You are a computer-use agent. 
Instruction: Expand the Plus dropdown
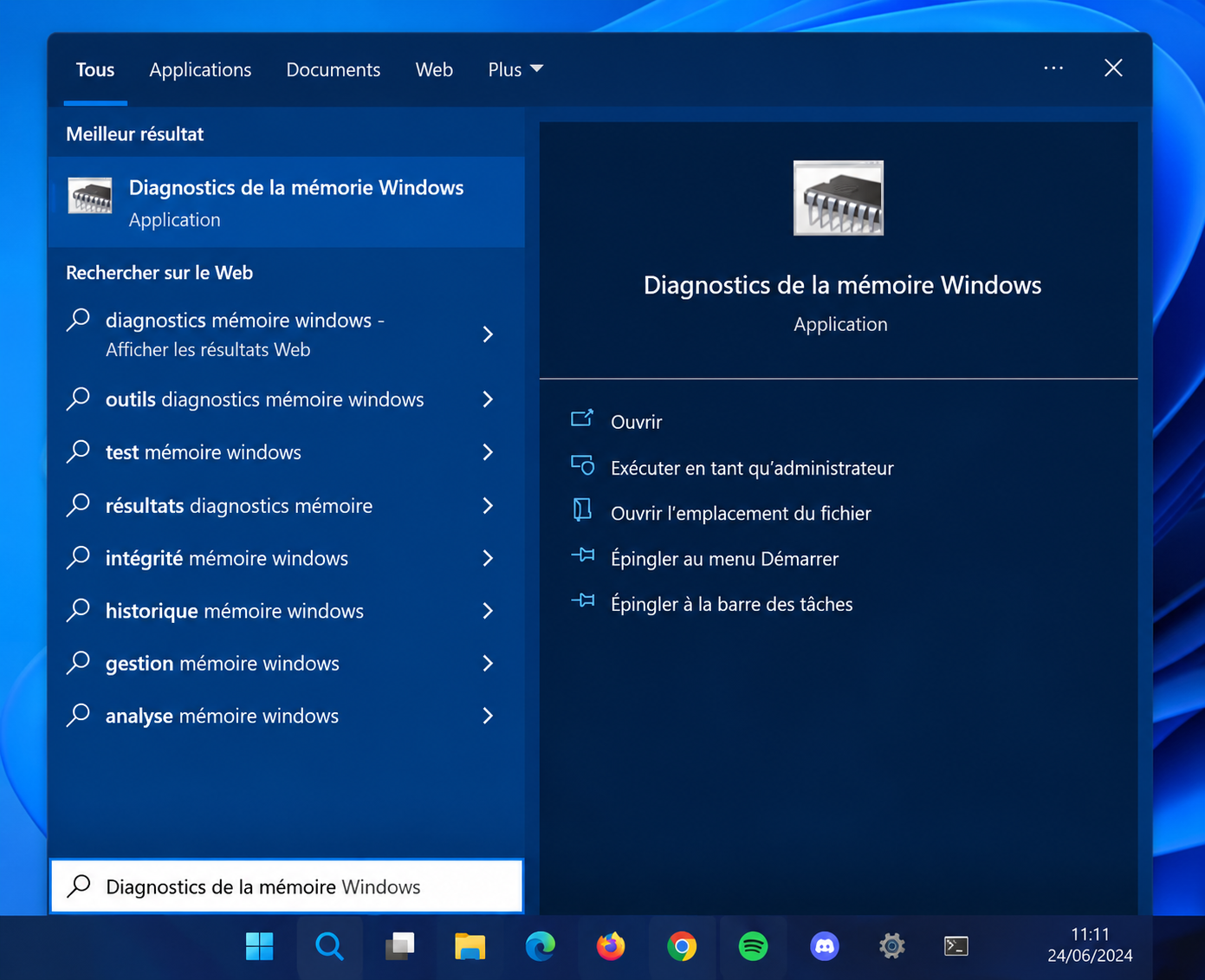pos(515,70)
